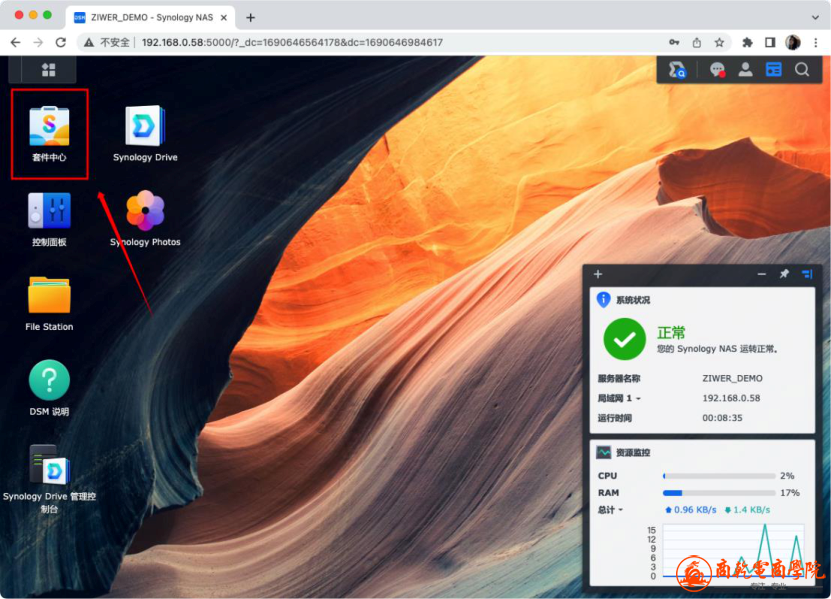This screenshot has height=599, width=831.
Task: Click the not secure (不安全) warning indicator
Action: 107,42
